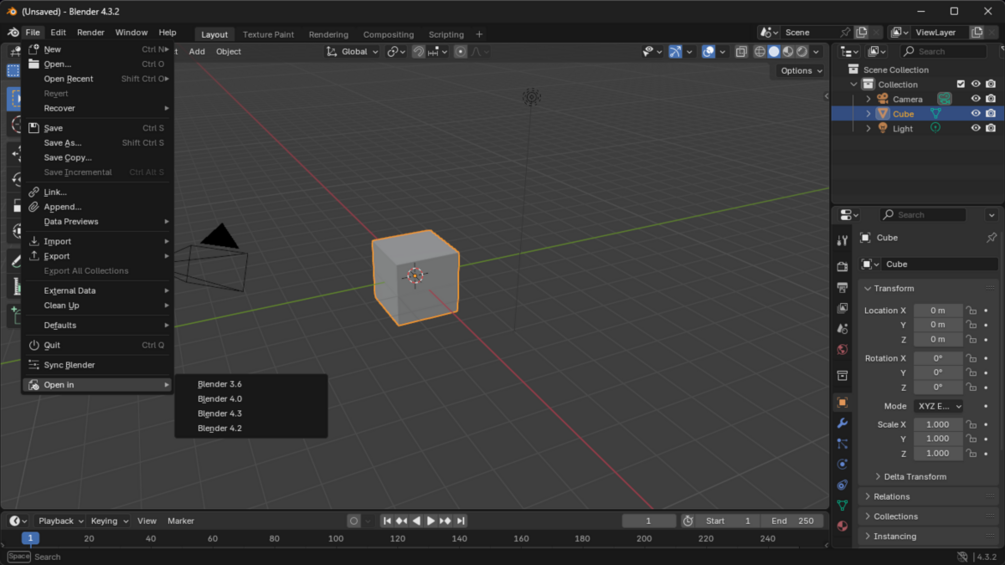Select solid viewport shading

(x=774, y=52)
